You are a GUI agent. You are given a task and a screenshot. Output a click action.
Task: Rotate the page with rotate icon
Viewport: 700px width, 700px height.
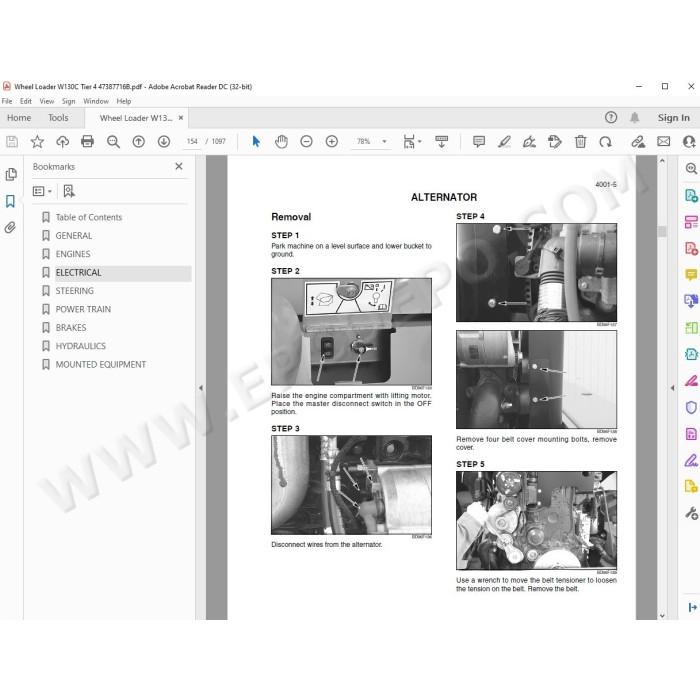click(605, 142)
